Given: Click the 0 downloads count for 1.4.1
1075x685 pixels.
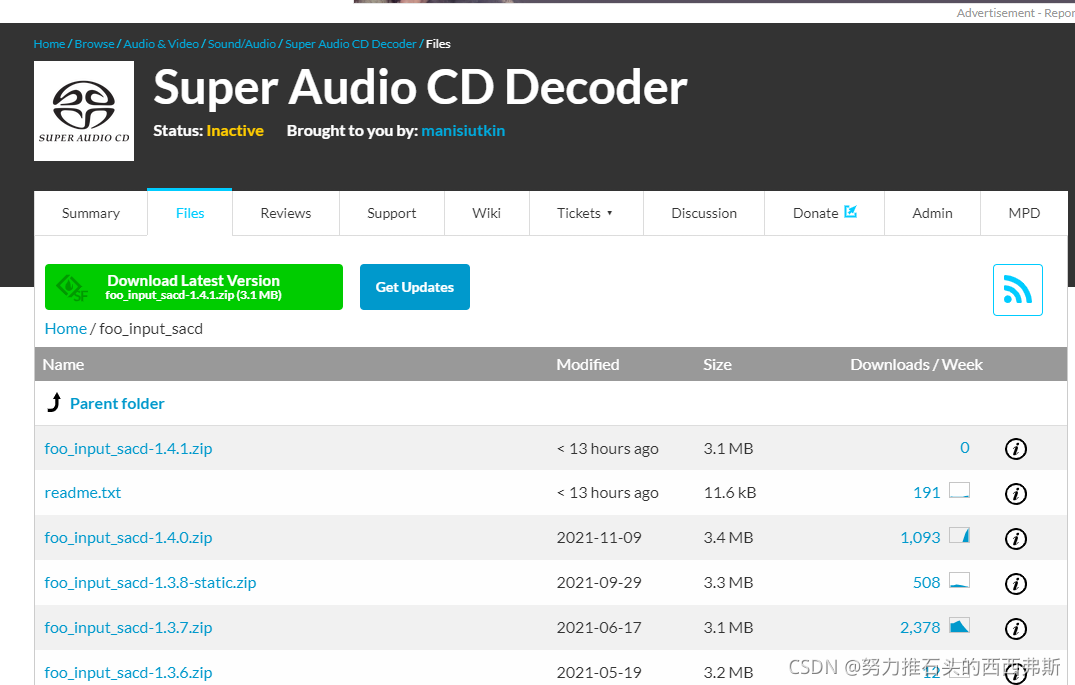Looking at the screenshot, I should tap(965, 448).
